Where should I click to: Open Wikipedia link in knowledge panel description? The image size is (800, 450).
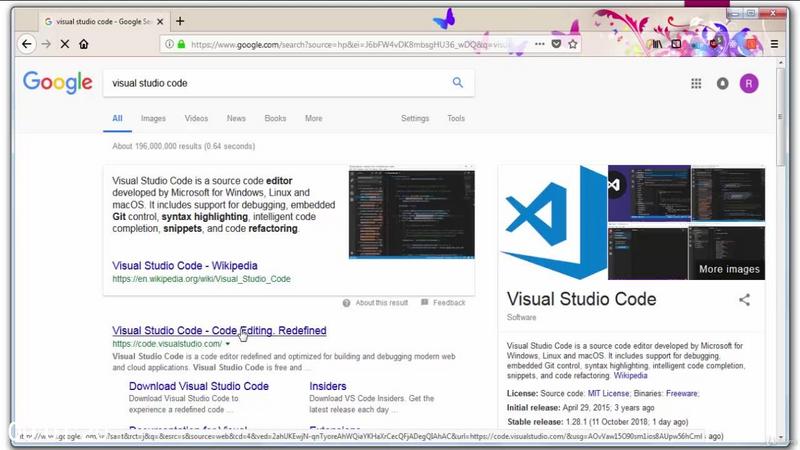pyautogui.click(x=630, y=376)
